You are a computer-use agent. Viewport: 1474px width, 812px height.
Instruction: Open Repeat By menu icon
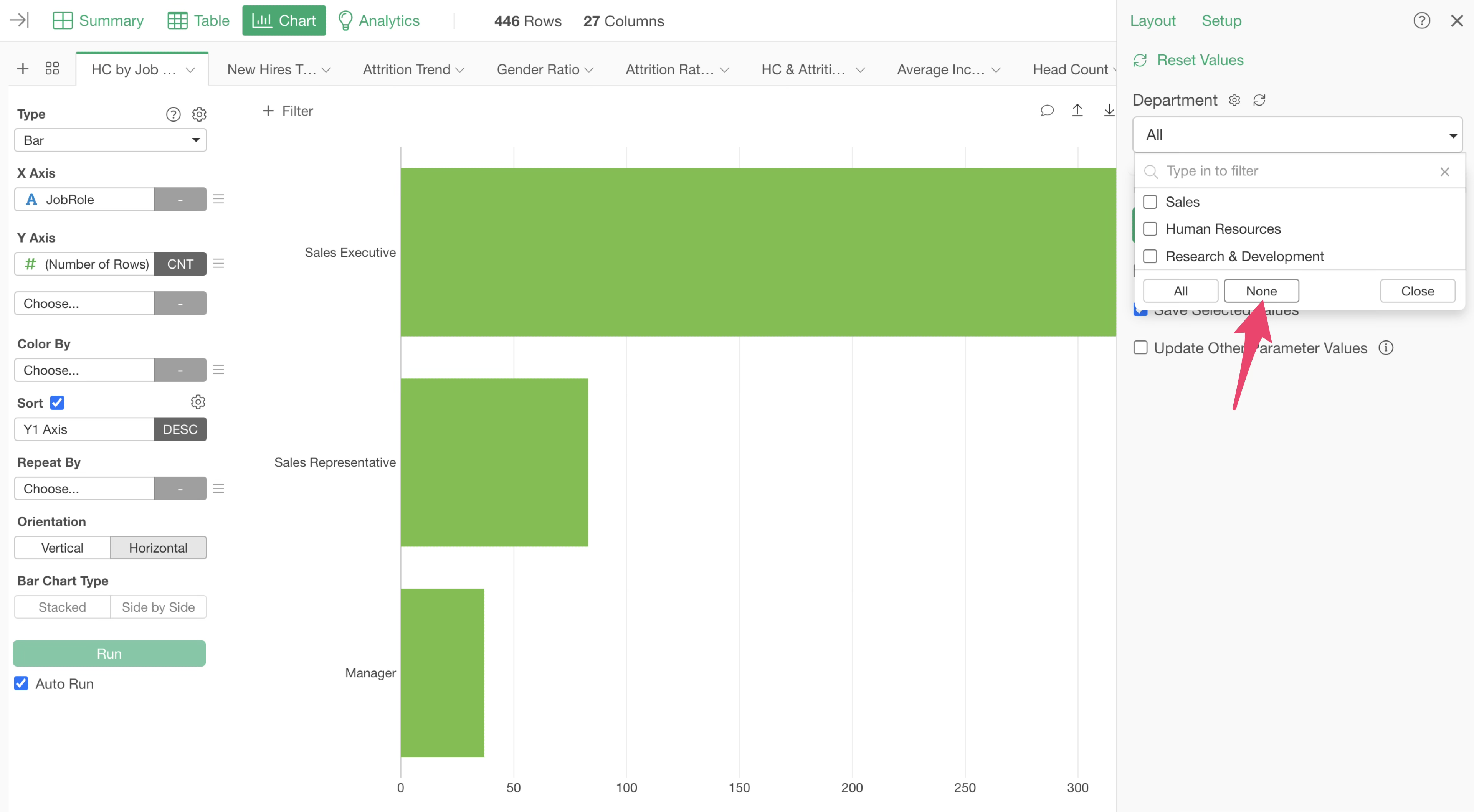pyautogui.click(x=218, y=488)
